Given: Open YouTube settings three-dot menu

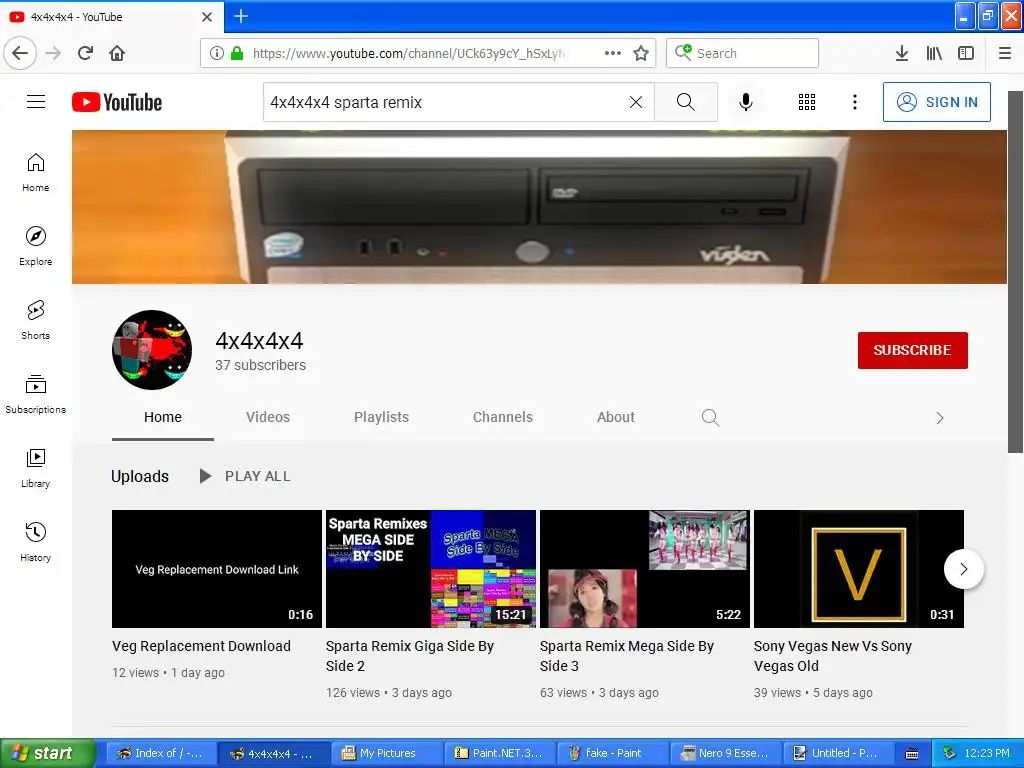Looking at the screenshot, I should point(855,102).
